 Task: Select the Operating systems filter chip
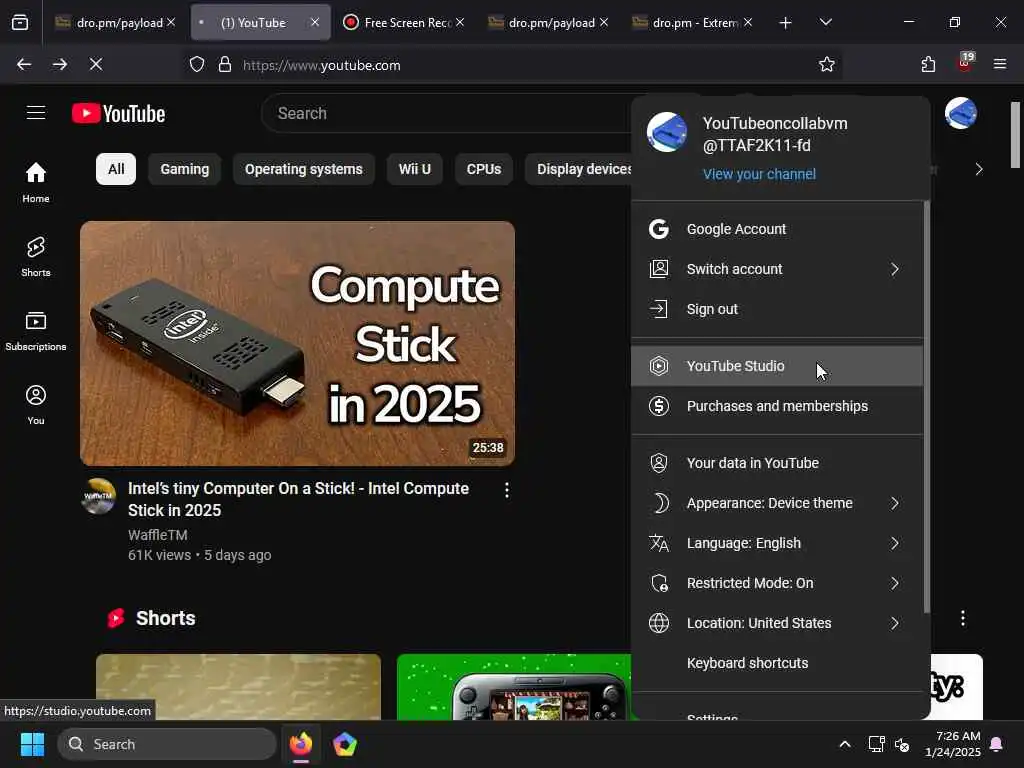click(304, 169)
